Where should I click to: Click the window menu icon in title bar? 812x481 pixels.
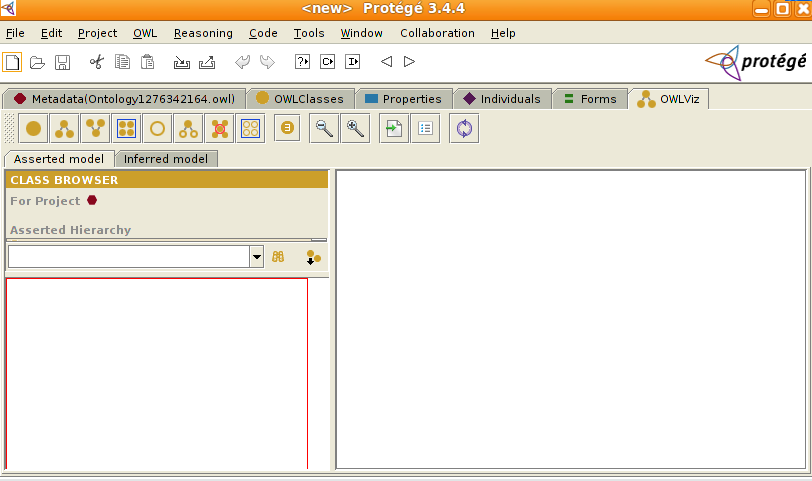pos(8,8)
